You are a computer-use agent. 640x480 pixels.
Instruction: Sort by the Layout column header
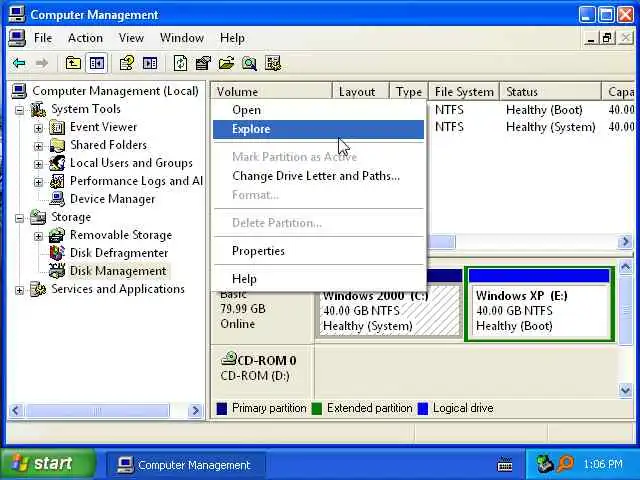pos(361,91)
